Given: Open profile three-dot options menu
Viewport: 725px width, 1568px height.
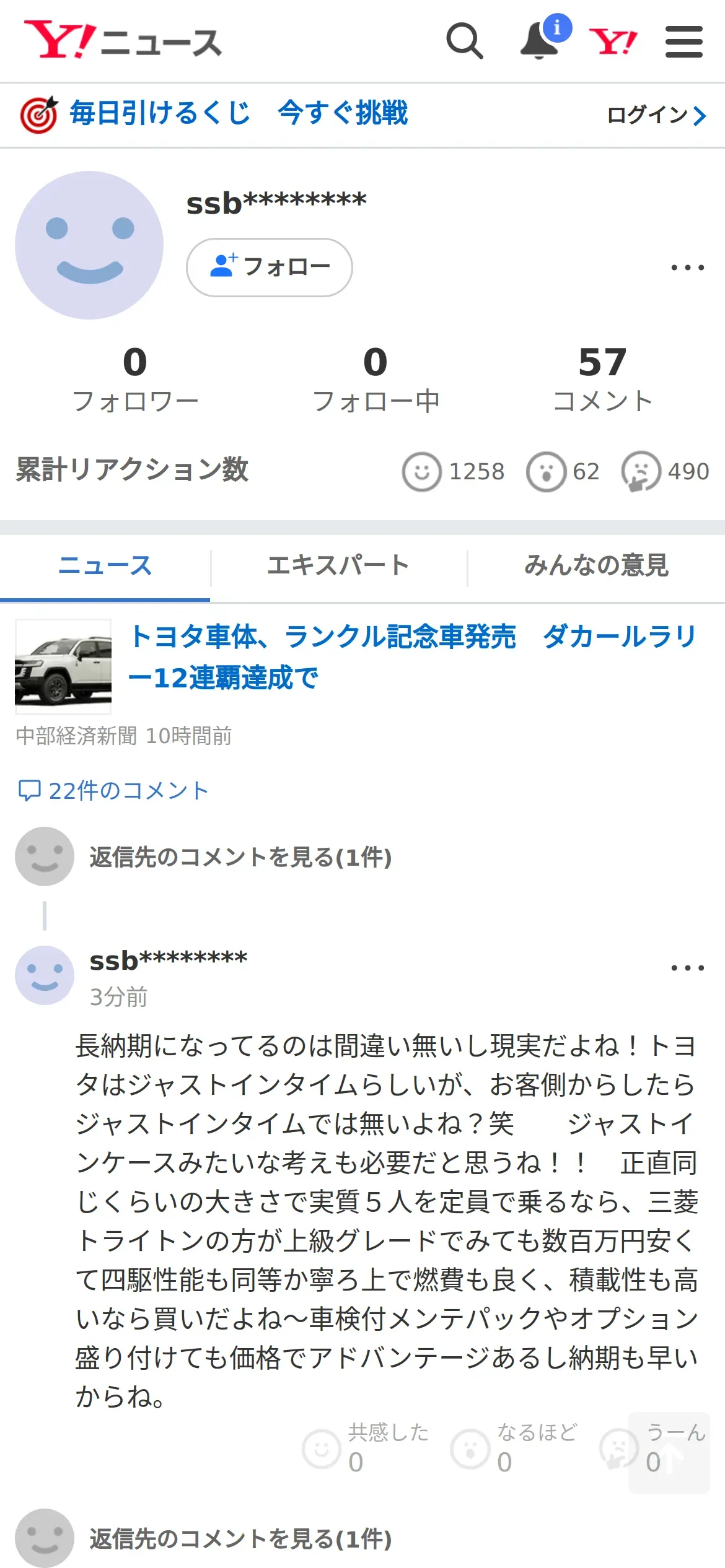Looking at the screenshot, I should pyautogui.click(x=688, y=268).
